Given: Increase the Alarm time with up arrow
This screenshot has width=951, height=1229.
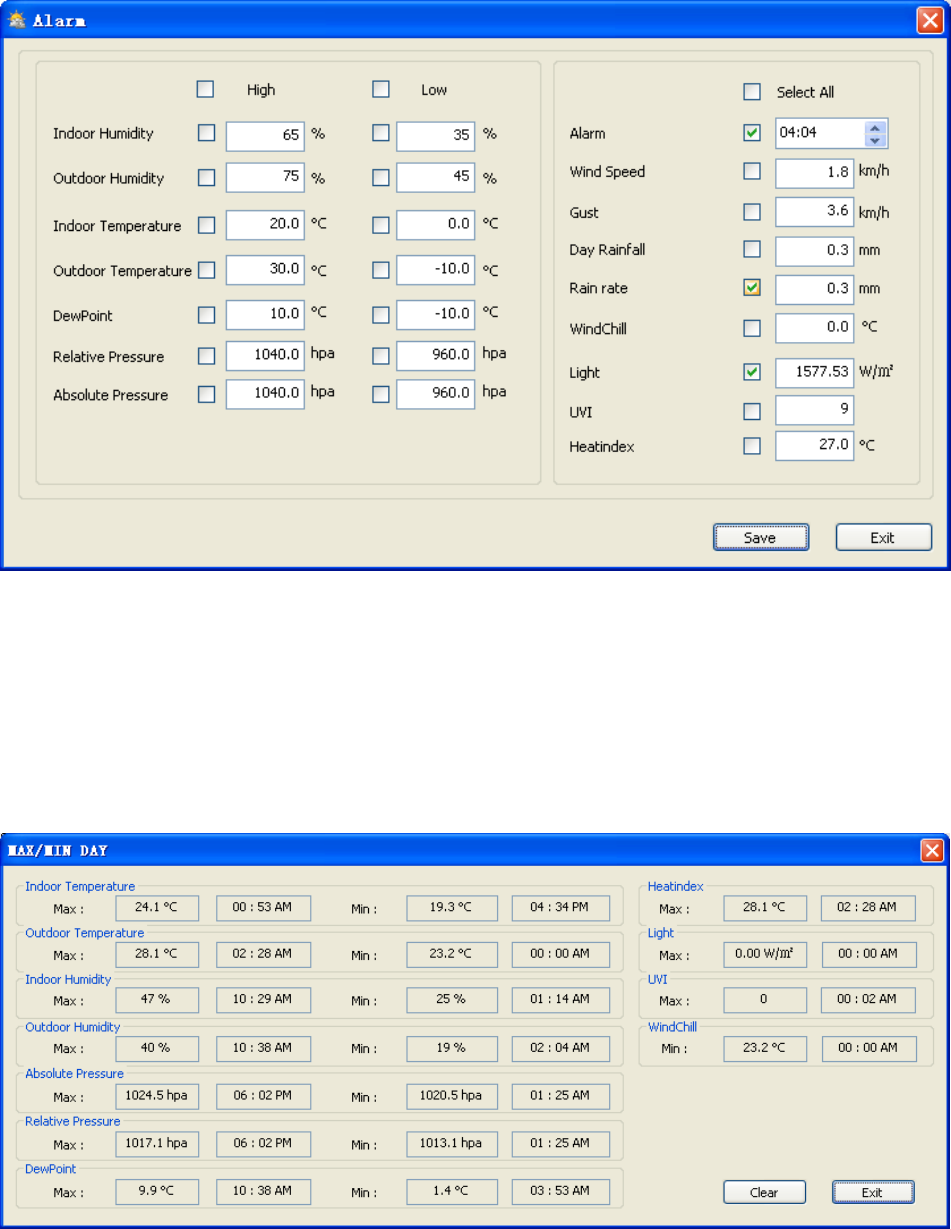Looking at the screenshot, I should 876,127.
